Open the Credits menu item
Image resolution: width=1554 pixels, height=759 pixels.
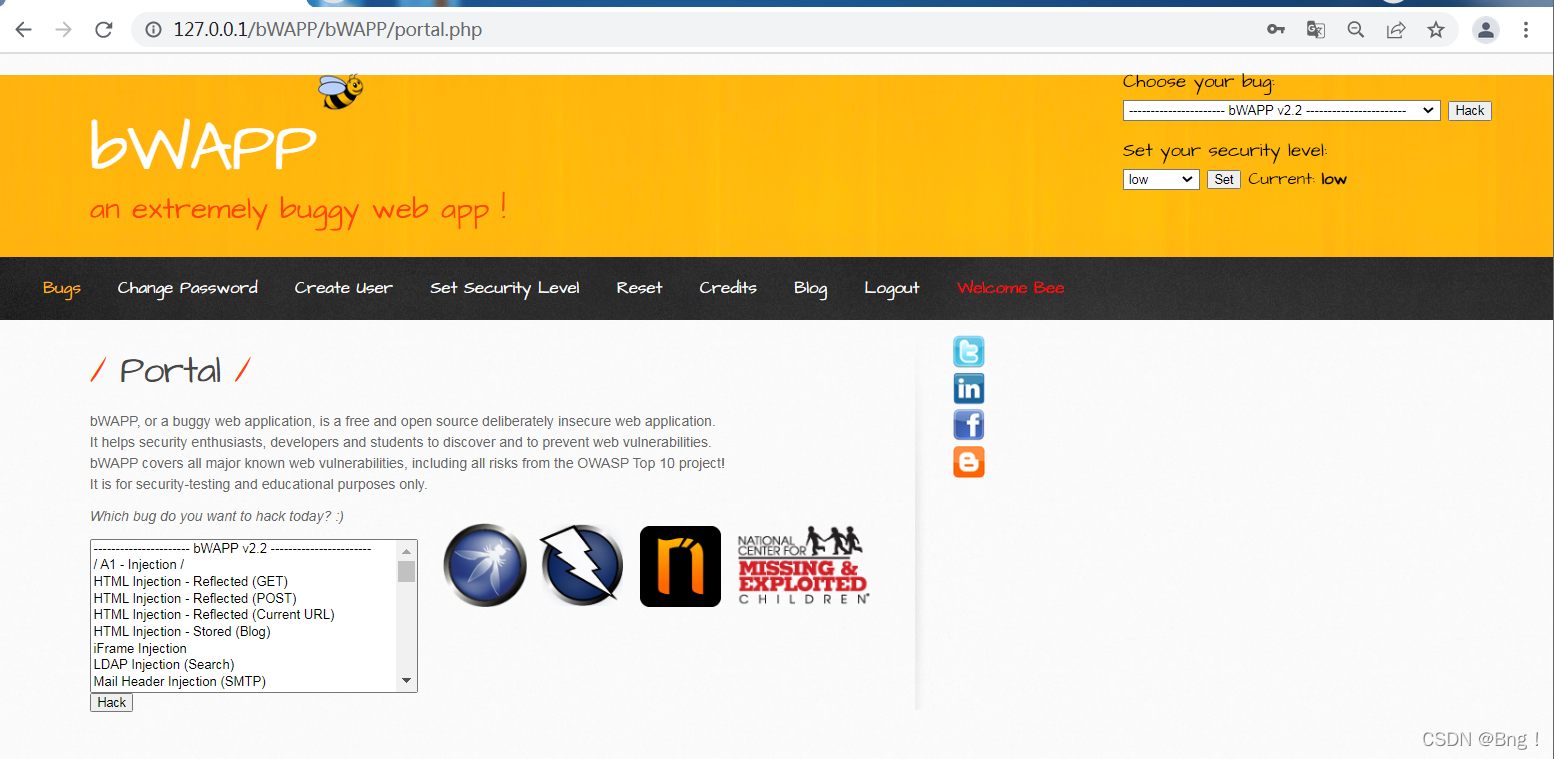click(728, 288)
